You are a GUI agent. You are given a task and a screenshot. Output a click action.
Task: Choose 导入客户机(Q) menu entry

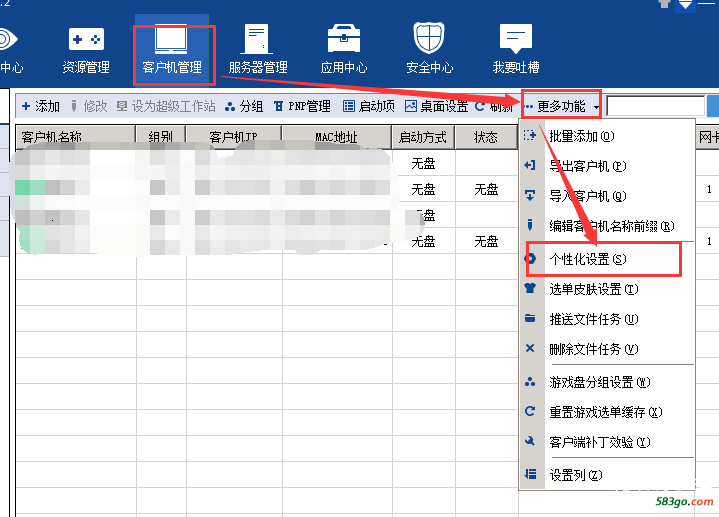coord(608,196)
